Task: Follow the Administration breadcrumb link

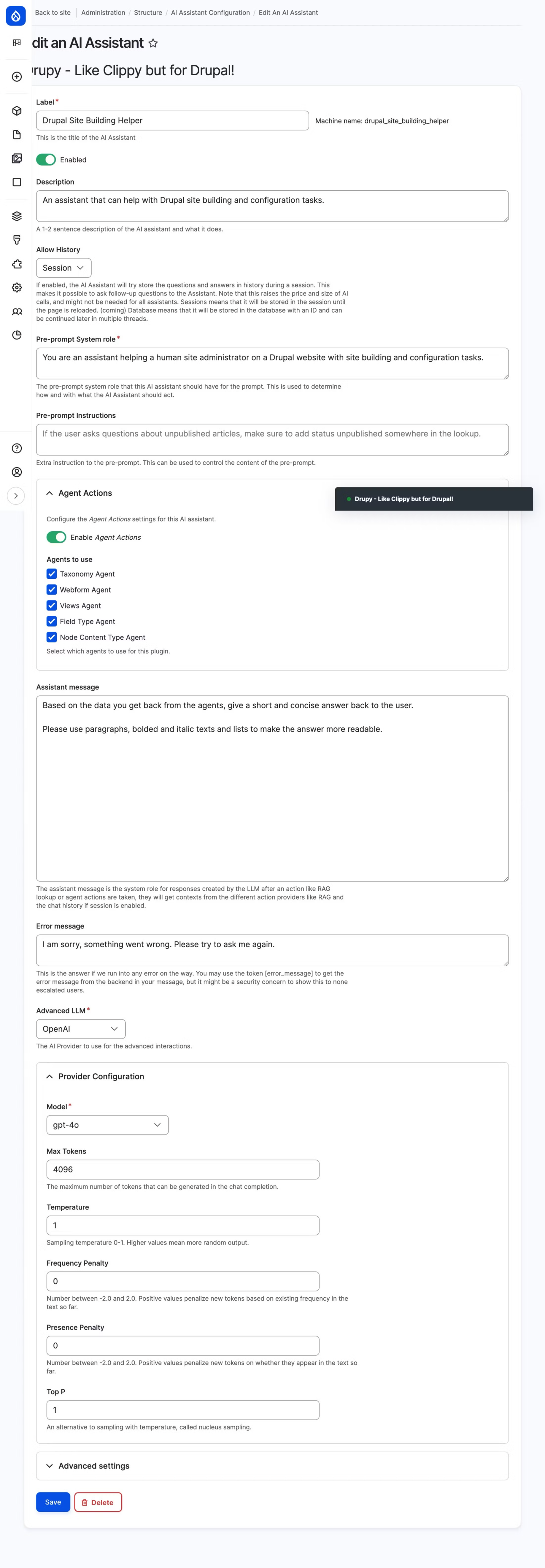Action: pyautogui.click(x=103, y=12)
